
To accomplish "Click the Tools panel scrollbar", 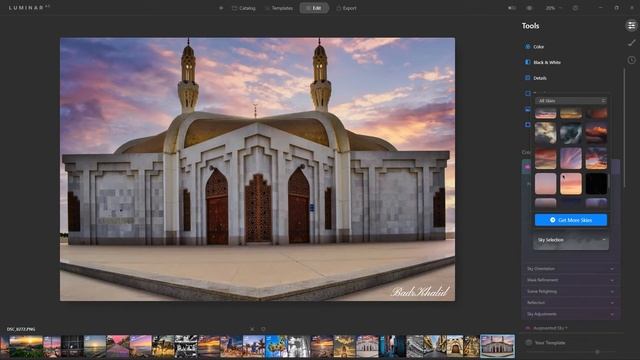I will 624,127.
